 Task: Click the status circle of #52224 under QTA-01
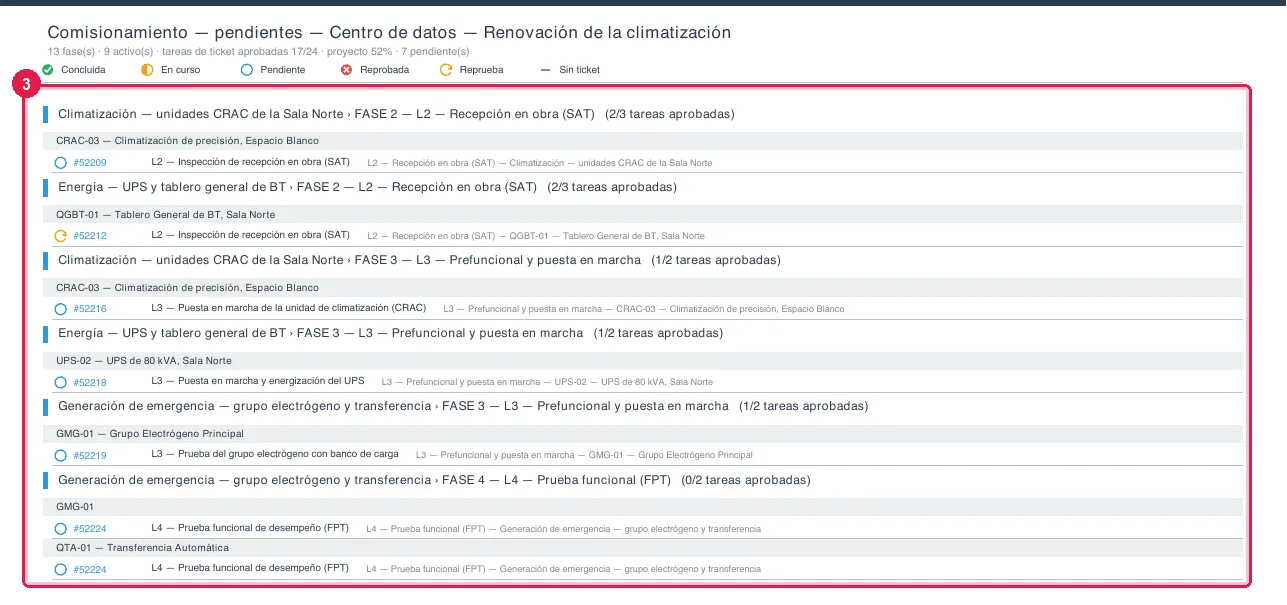pyautogui.click(x=61, y=569)
